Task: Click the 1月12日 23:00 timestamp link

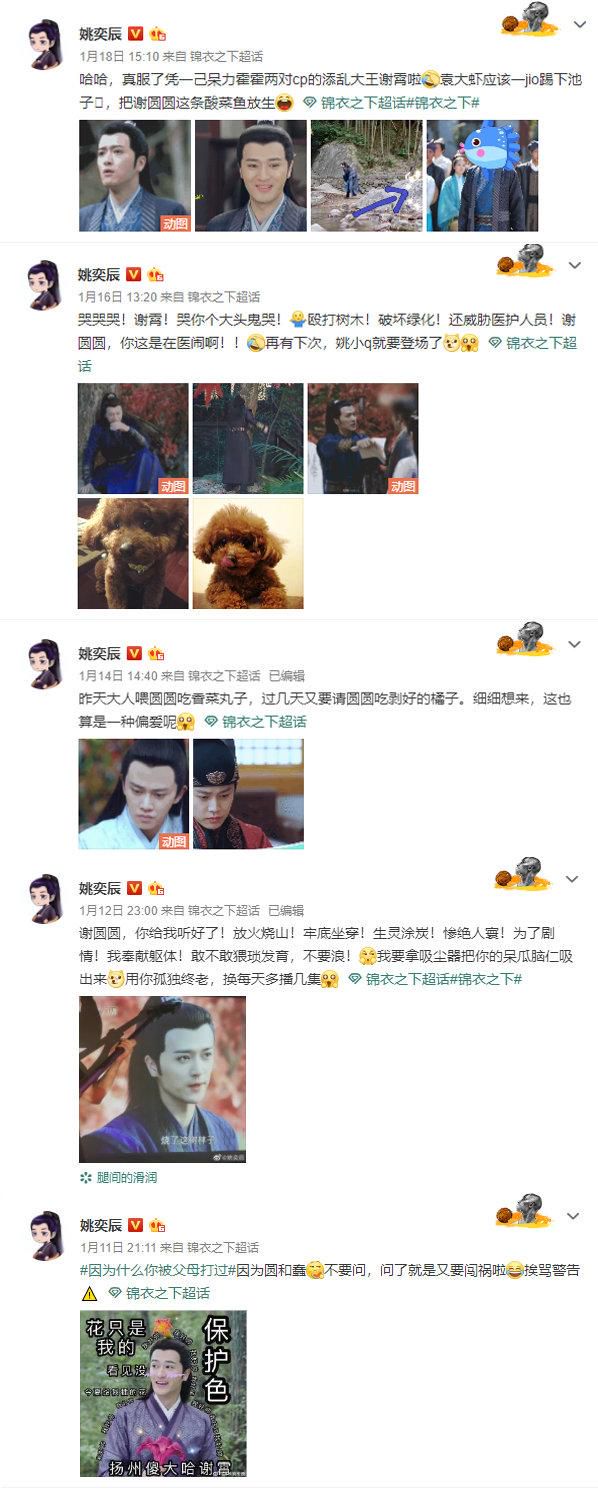Action: (117, 911)
